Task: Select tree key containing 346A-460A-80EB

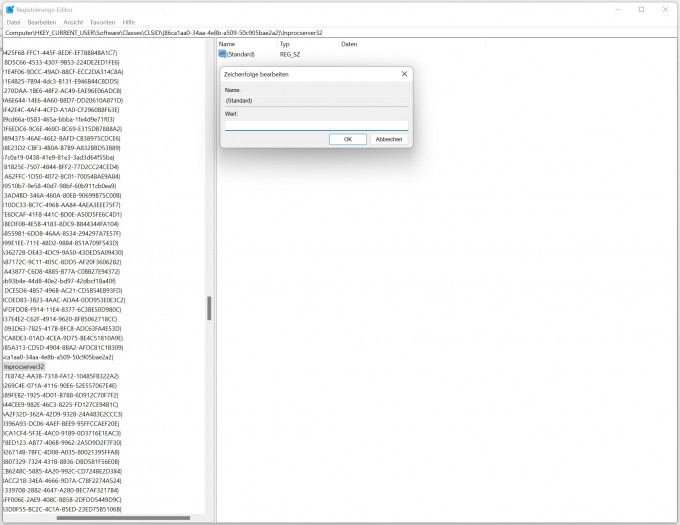Action: 62,196
